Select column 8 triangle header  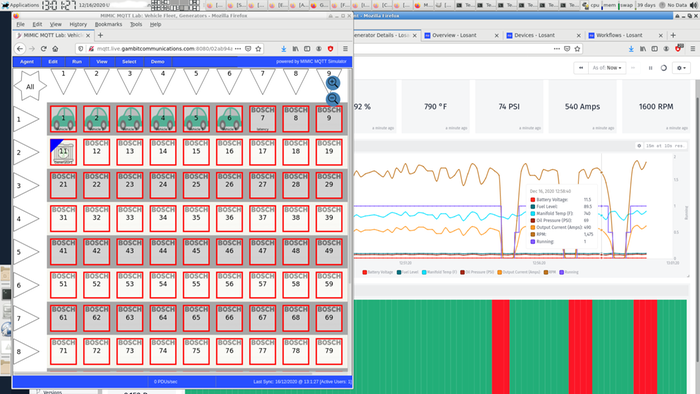[296, 82]
